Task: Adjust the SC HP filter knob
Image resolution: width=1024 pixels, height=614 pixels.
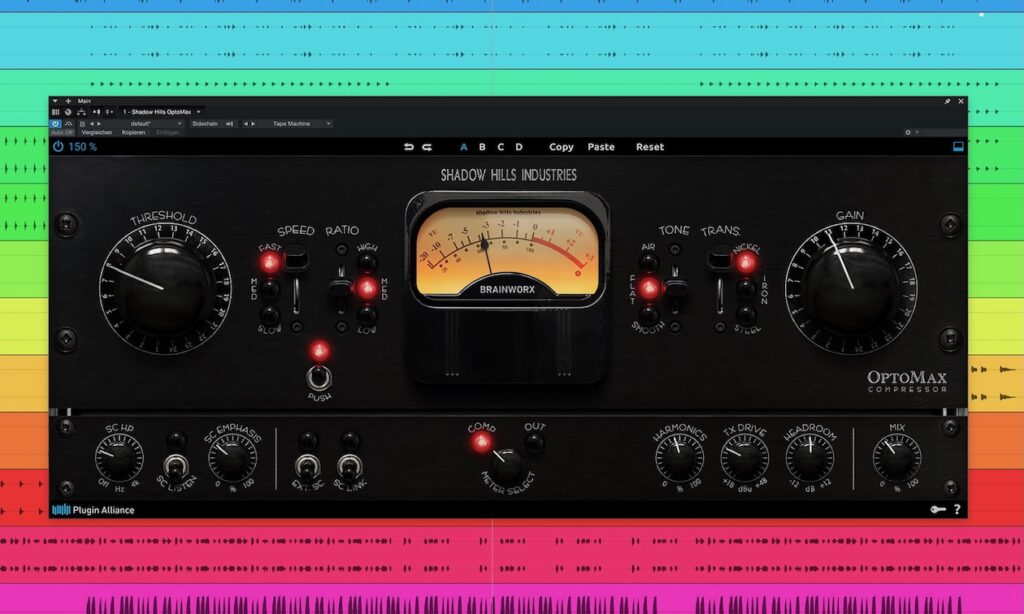Action: coord(119,457)
